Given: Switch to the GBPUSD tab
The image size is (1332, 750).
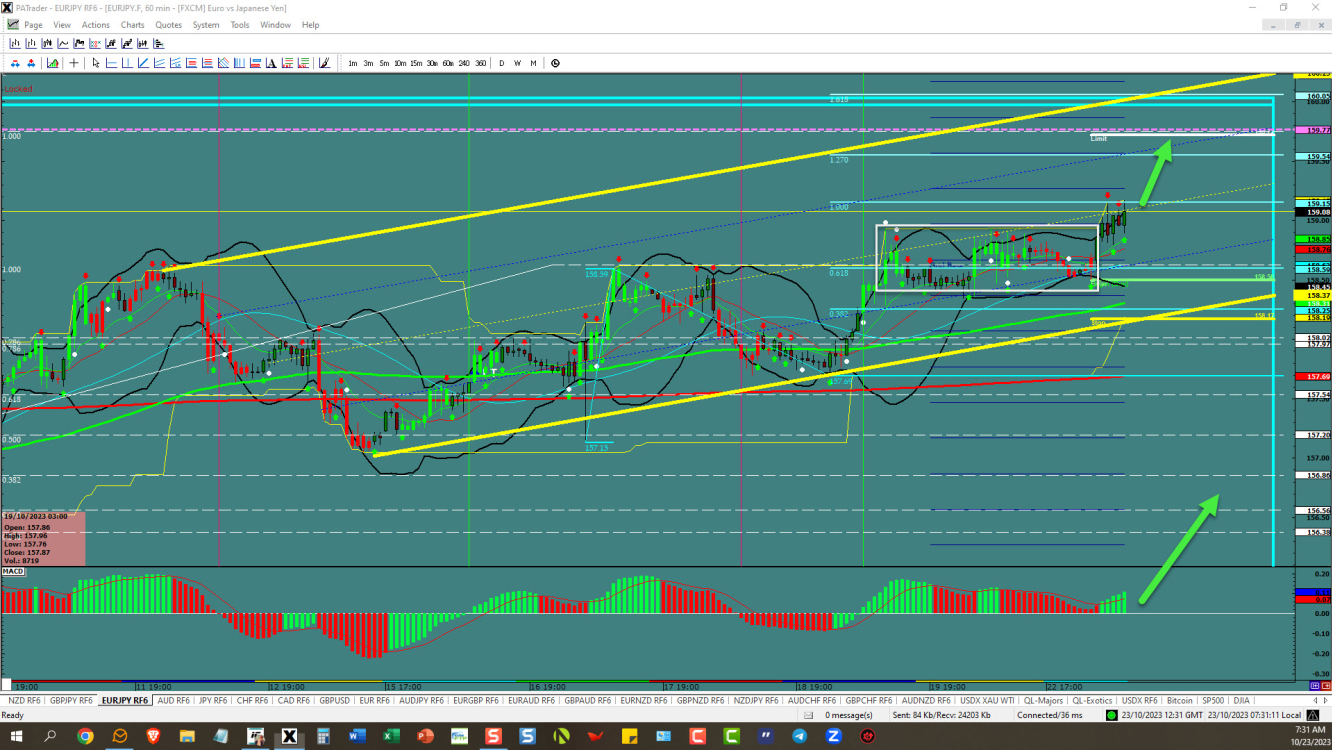Looking at the screenshot, I should click(333, 700).
